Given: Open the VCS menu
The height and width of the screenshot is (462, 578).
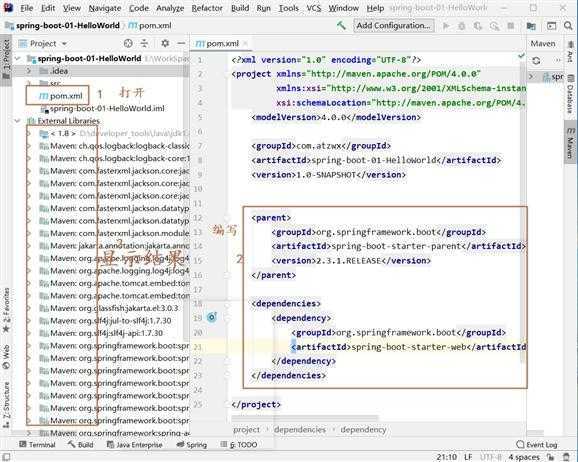Looking at the screenshot, I should pyautogui.click(x=314, y=8).
